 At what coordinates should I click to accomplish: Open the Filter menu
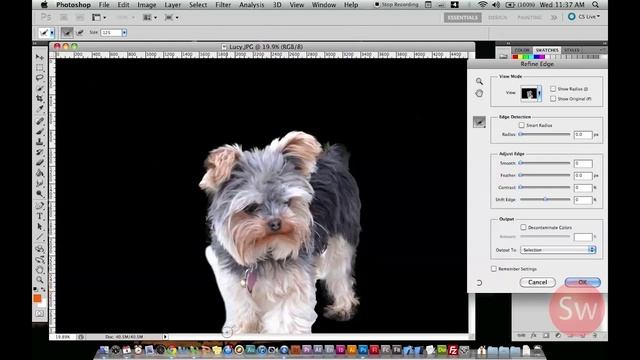tap(223, 5)
